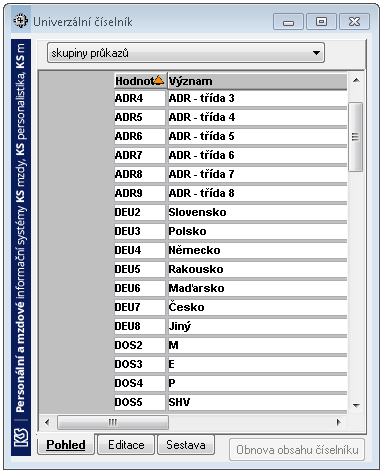Select the DEU8 value cell
The height and width of the screenshot is (472, 381).
pyautogui.click(x=140, y=326)
